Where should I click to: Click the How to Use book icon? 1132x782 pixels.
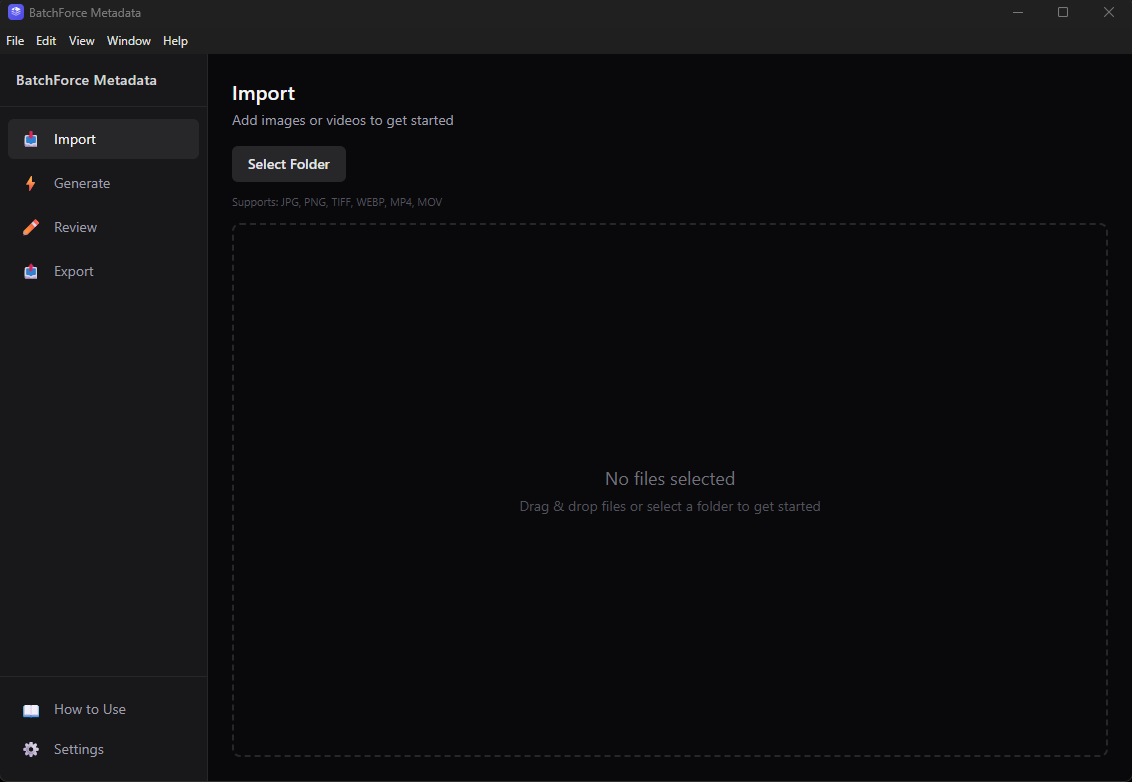(x=31, y=709)
